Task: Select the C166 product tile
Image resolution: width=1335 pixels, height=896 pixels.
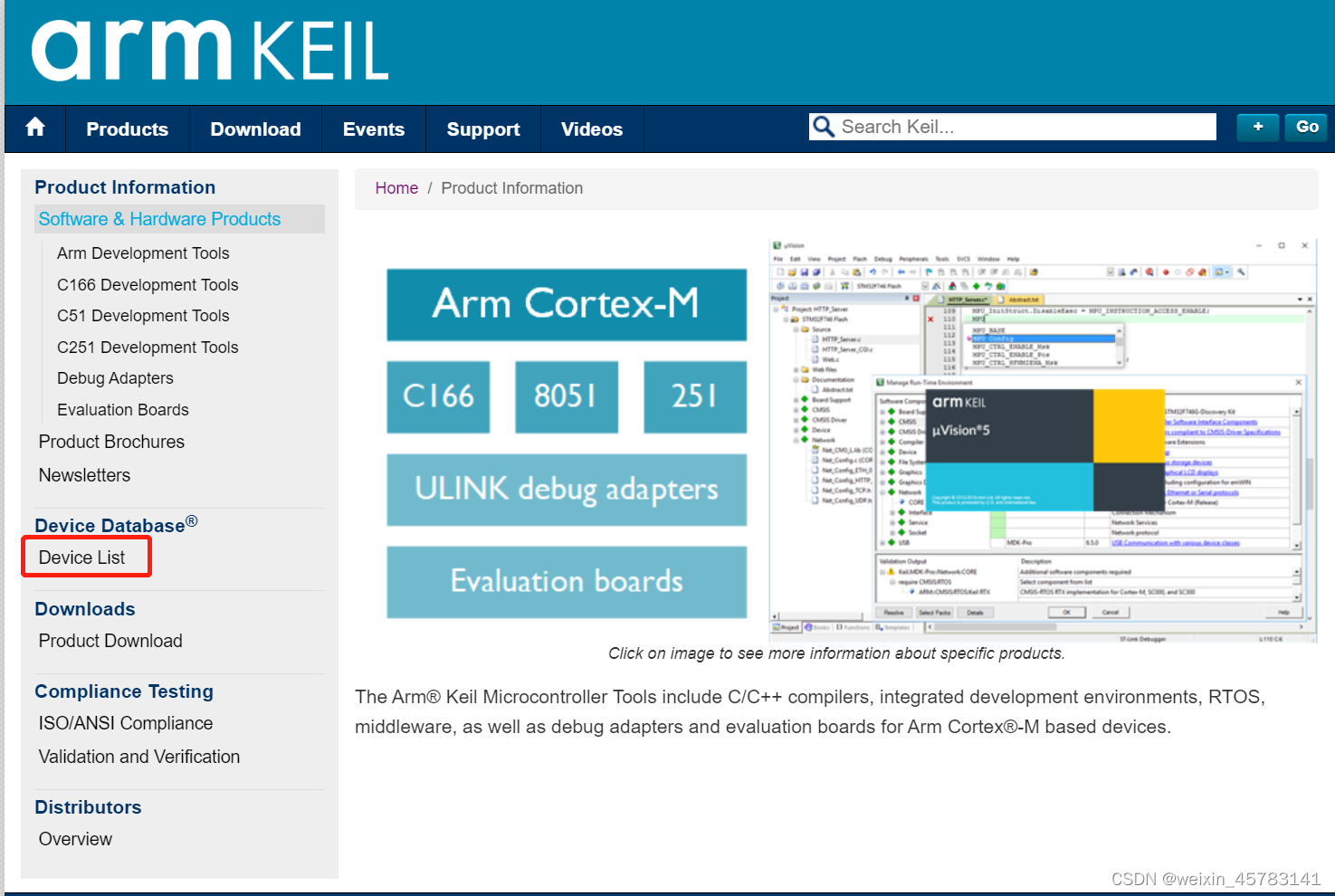Action: 438,396
